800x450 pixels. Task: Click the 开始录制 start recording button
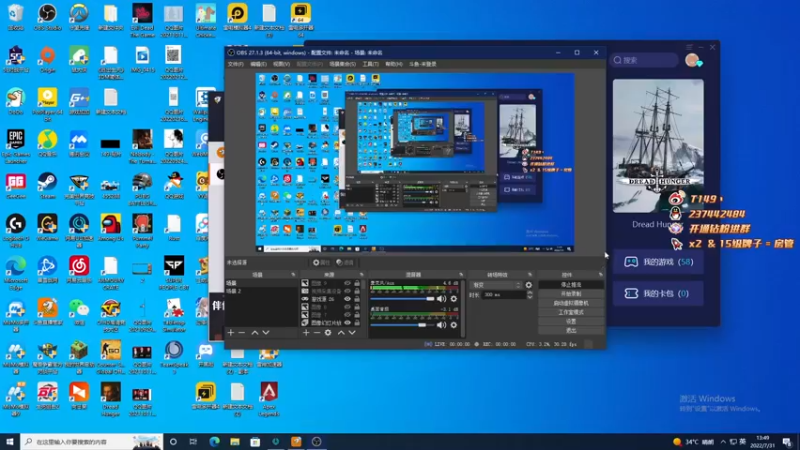coord(571,294)
